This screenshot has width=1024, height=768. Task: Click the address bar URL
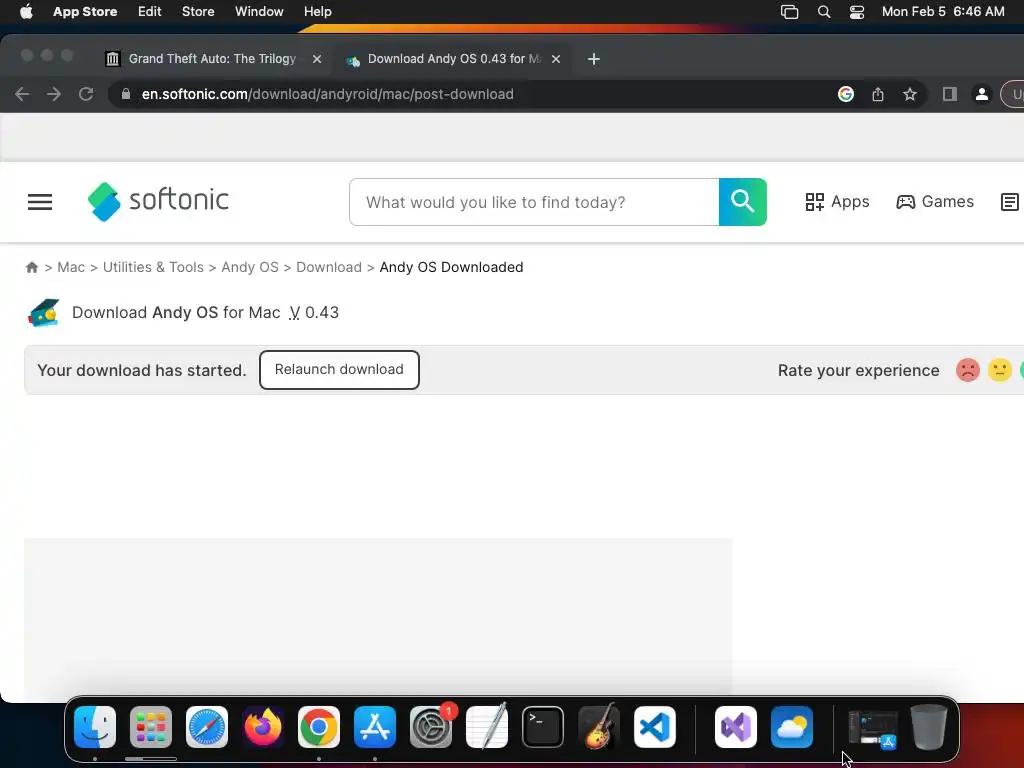(x=328, y=94)
